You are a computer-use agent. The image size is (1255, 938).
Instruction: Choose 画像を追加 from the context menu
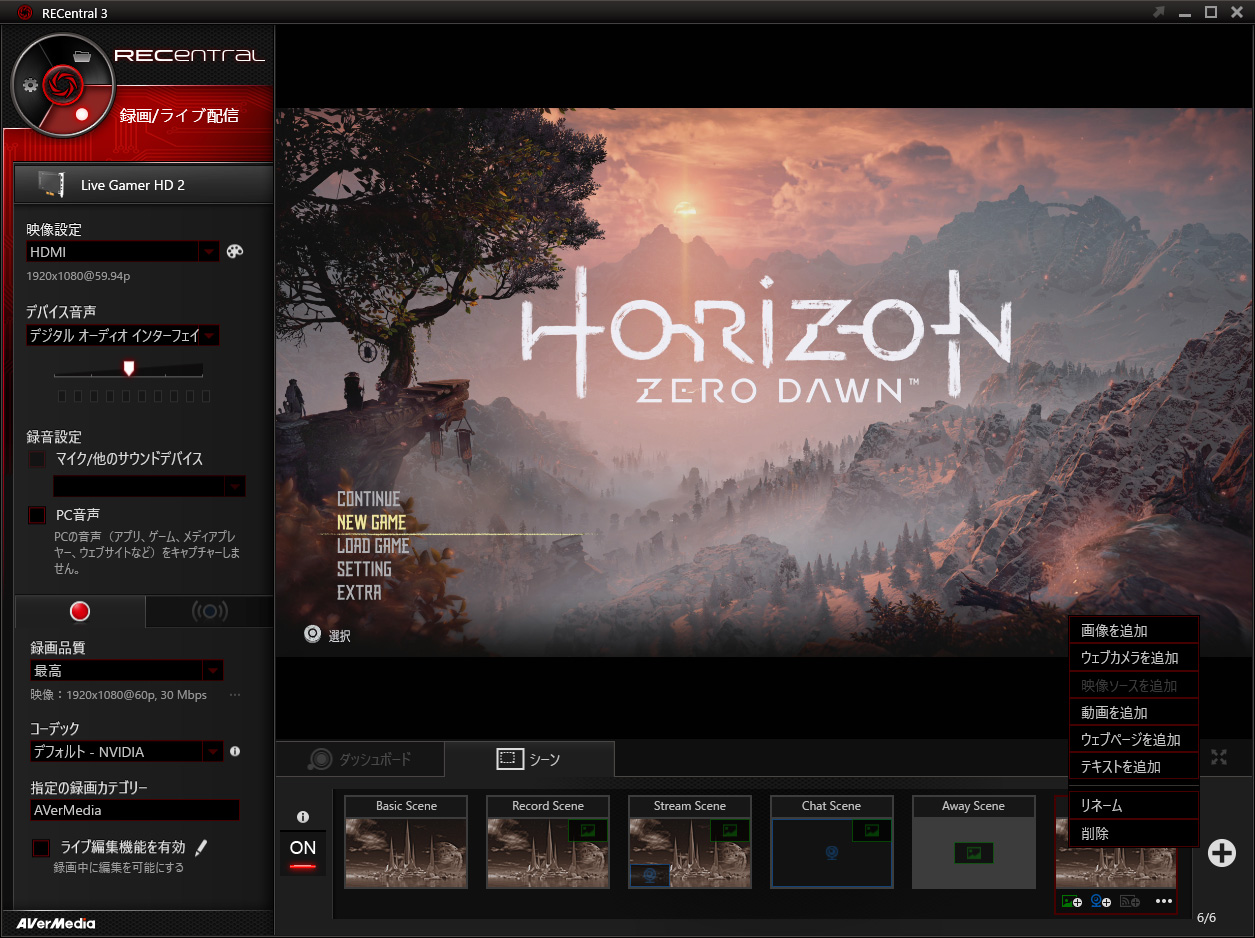tap(1133, 631)
